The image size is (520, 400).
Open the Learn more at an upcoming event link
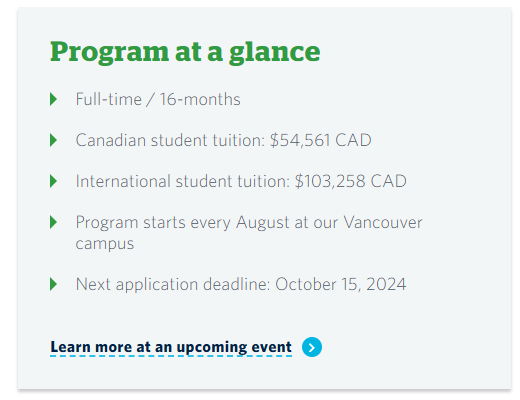pyautogui.click(x=171, y=347)
